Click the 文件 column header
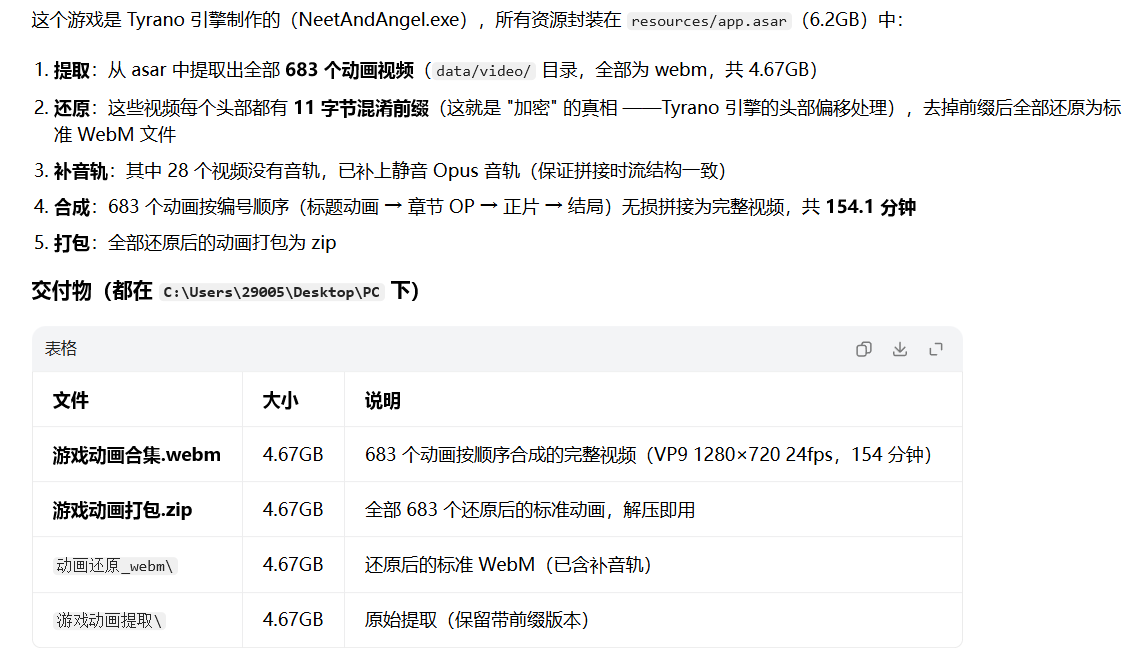 [71, 400]
